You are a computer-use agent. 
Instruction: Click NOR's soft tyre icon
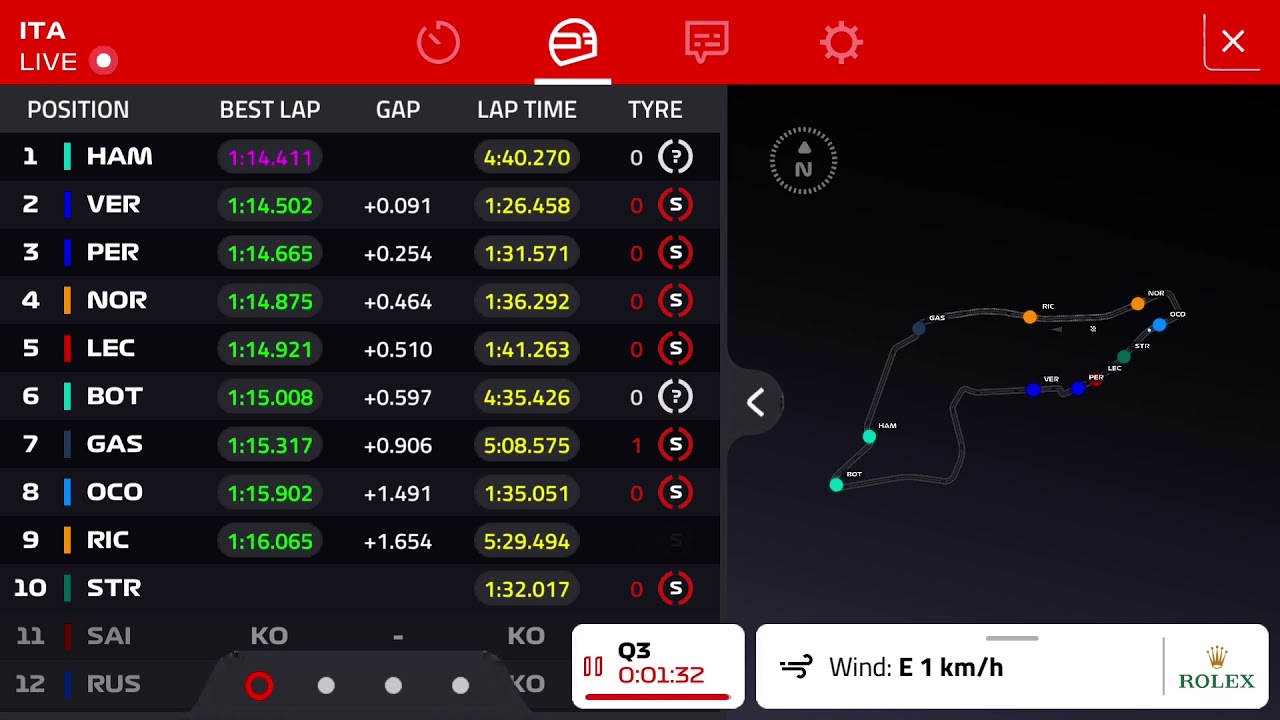tap(676, 301)
